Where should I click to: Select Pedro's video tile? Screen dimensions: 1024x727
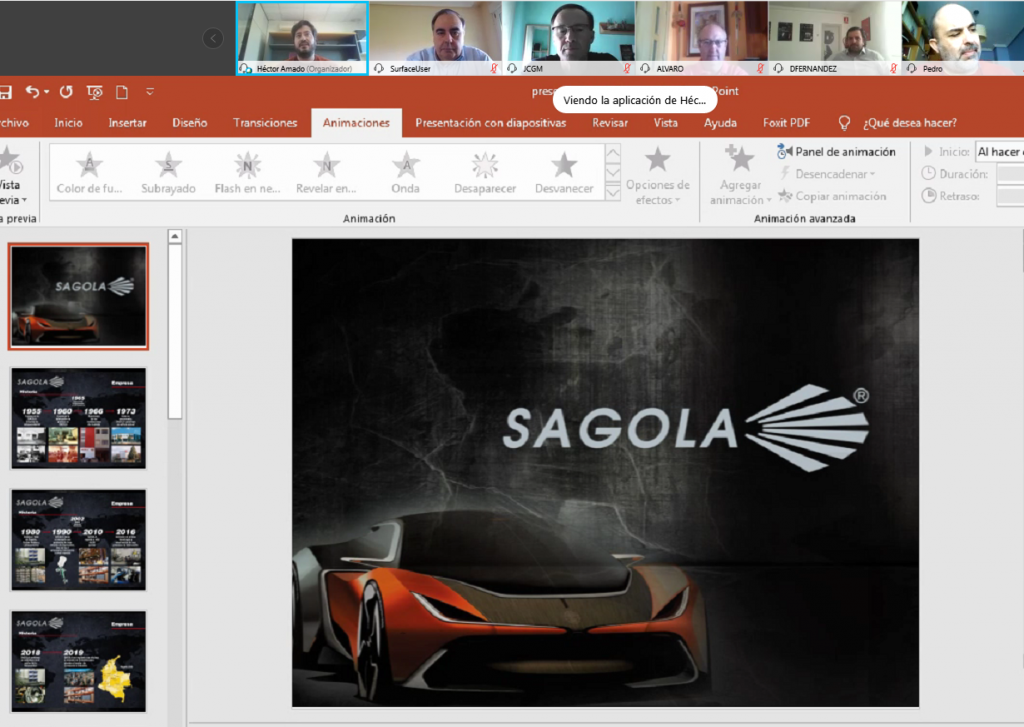point(963,38)
